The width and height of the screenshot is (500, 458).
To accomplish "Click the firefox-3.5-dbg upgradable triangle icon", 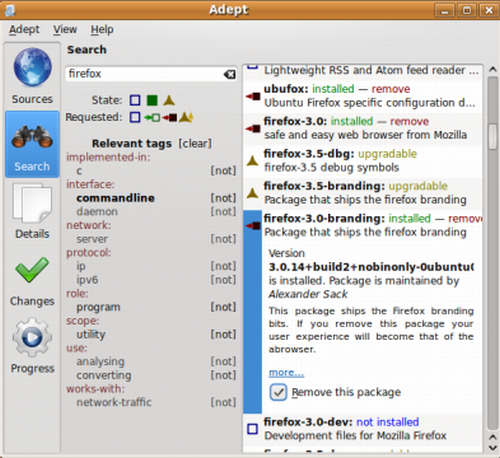I will tap(253, 161).
